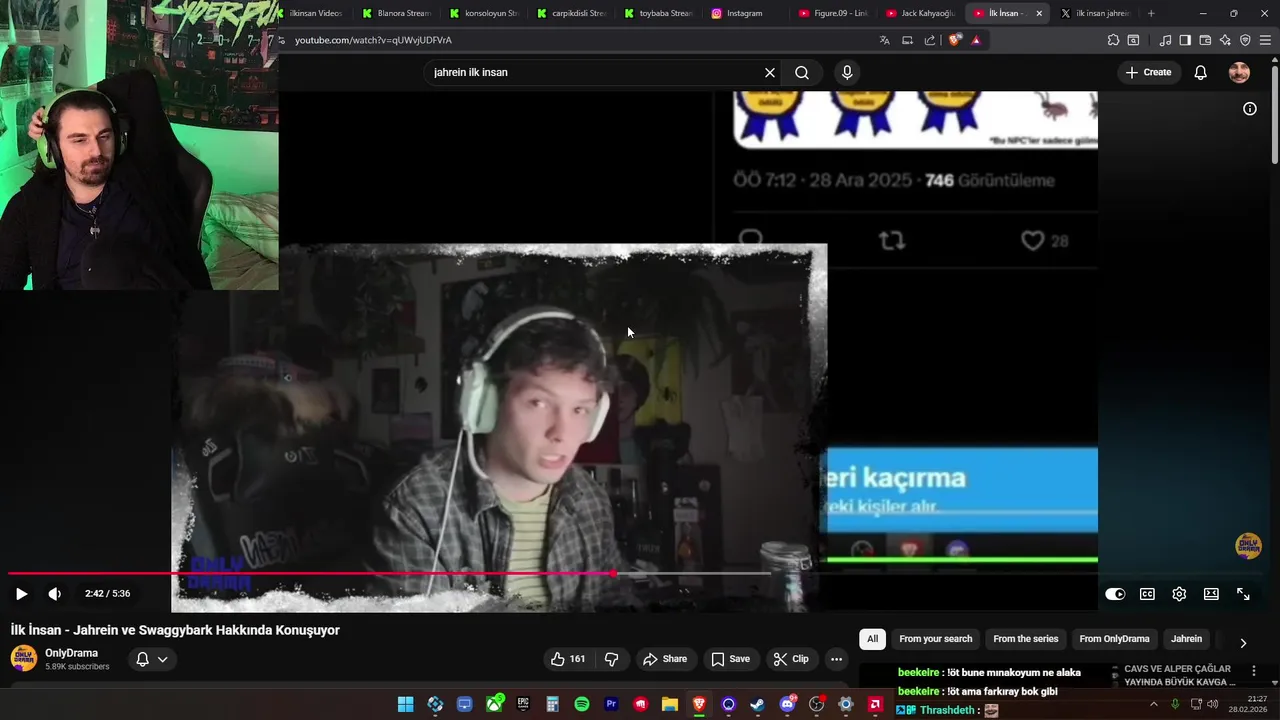Expand the subscription notification bell dropdown
Screen dimensions: 1280x720
150,659
